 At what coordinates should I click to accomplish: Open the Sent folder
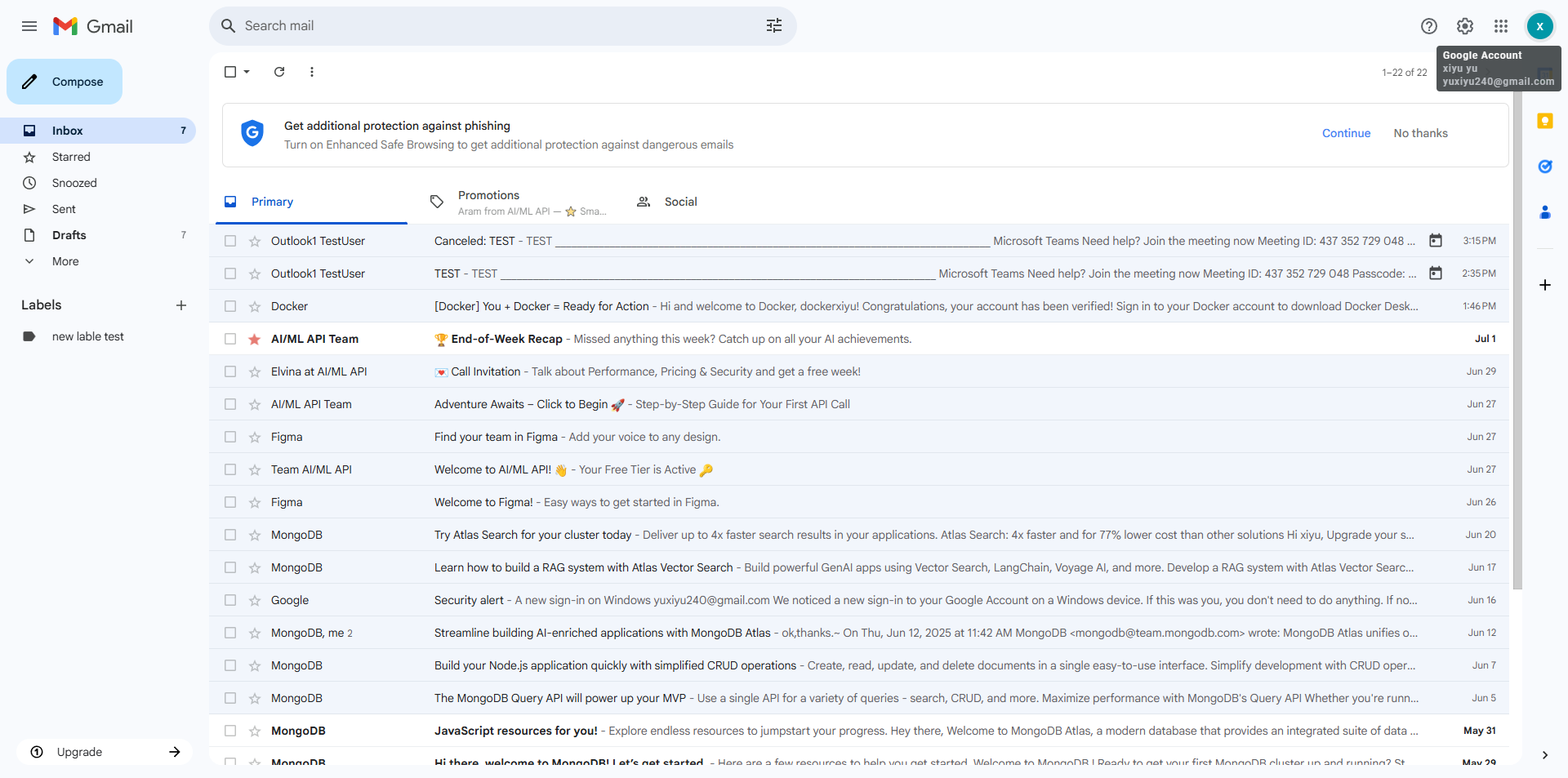98,209
